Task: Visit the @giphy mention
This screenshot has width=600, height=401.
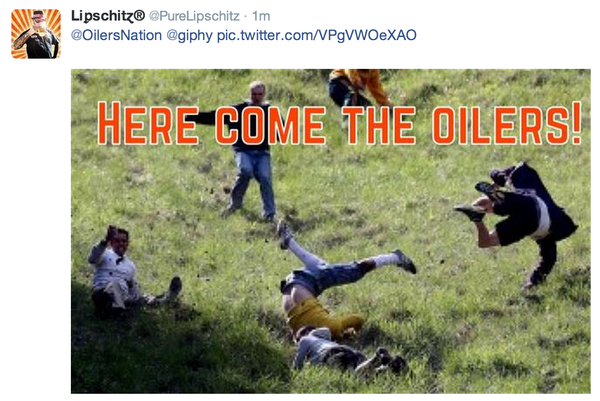Action: 189,36
